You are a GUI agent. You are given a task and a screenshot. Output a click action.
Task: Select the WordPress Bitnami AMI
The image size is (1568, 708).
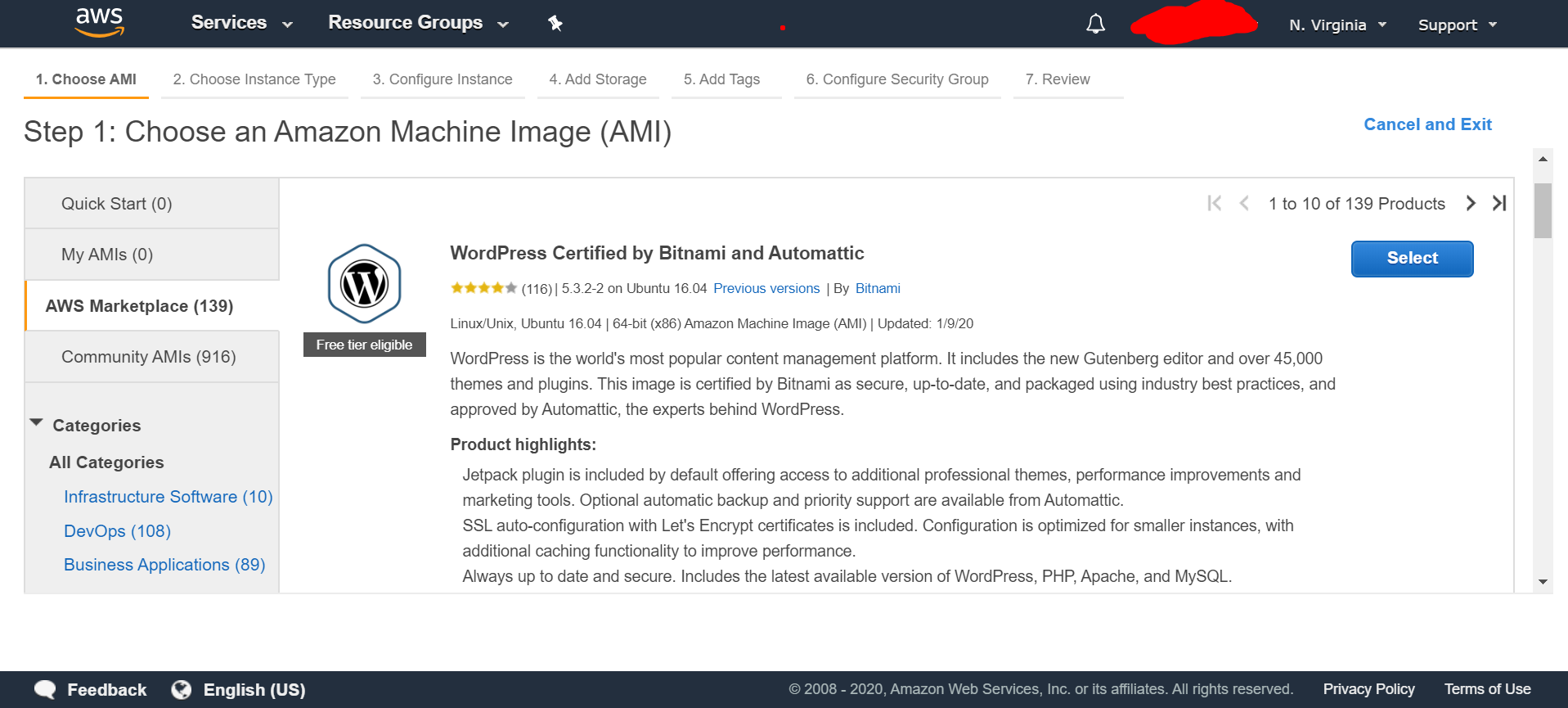tap(1412, 259)
